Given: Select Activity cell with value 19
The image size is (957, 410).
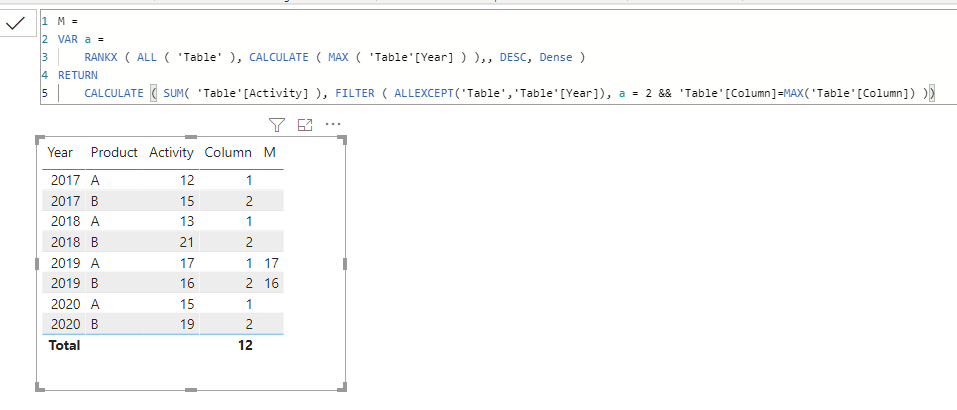Looking at the screenshot, I should pos(187,325).
